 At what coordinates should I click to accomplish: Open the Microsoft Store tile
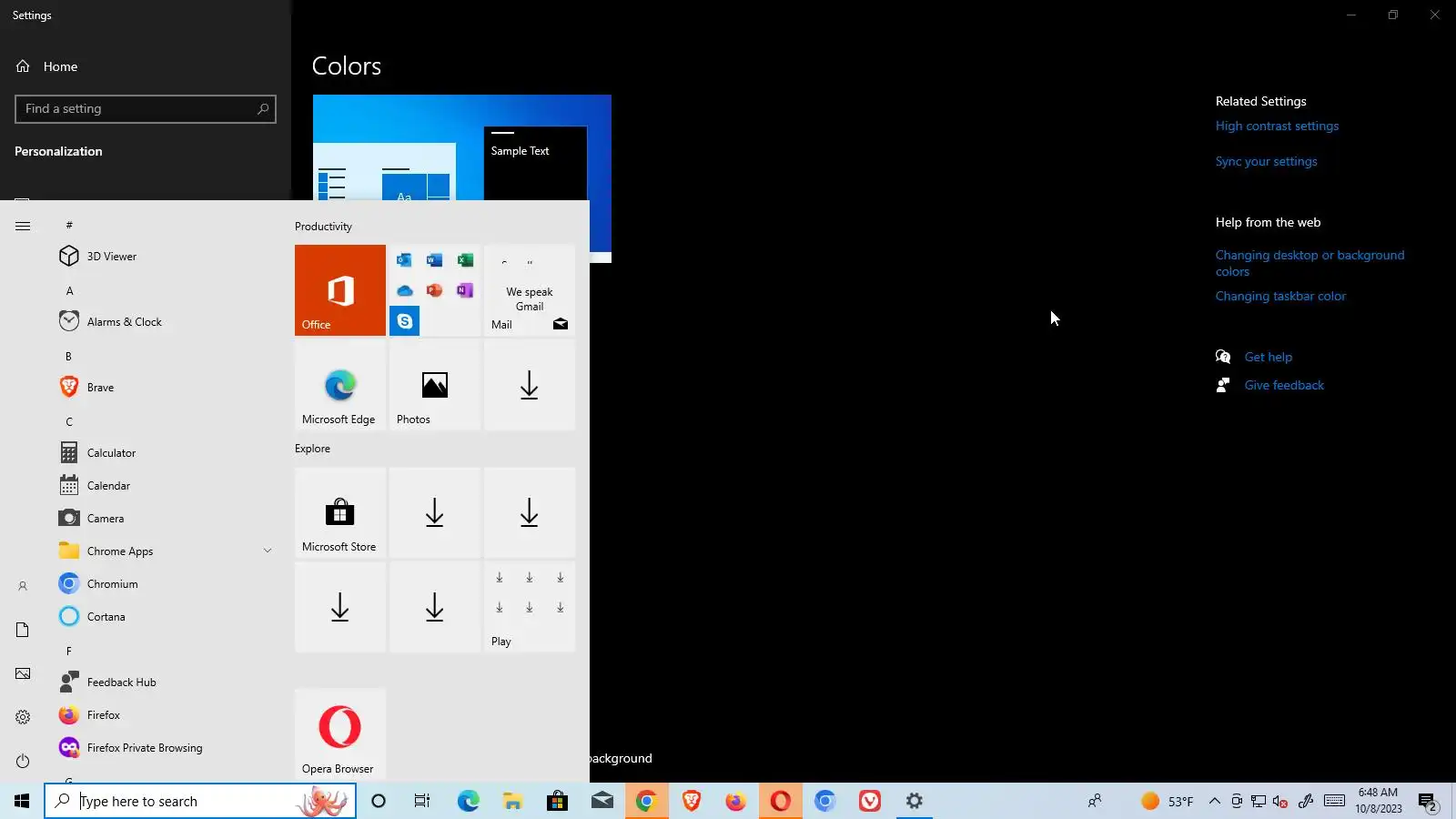pyautogui.click(x=340, y=512)
